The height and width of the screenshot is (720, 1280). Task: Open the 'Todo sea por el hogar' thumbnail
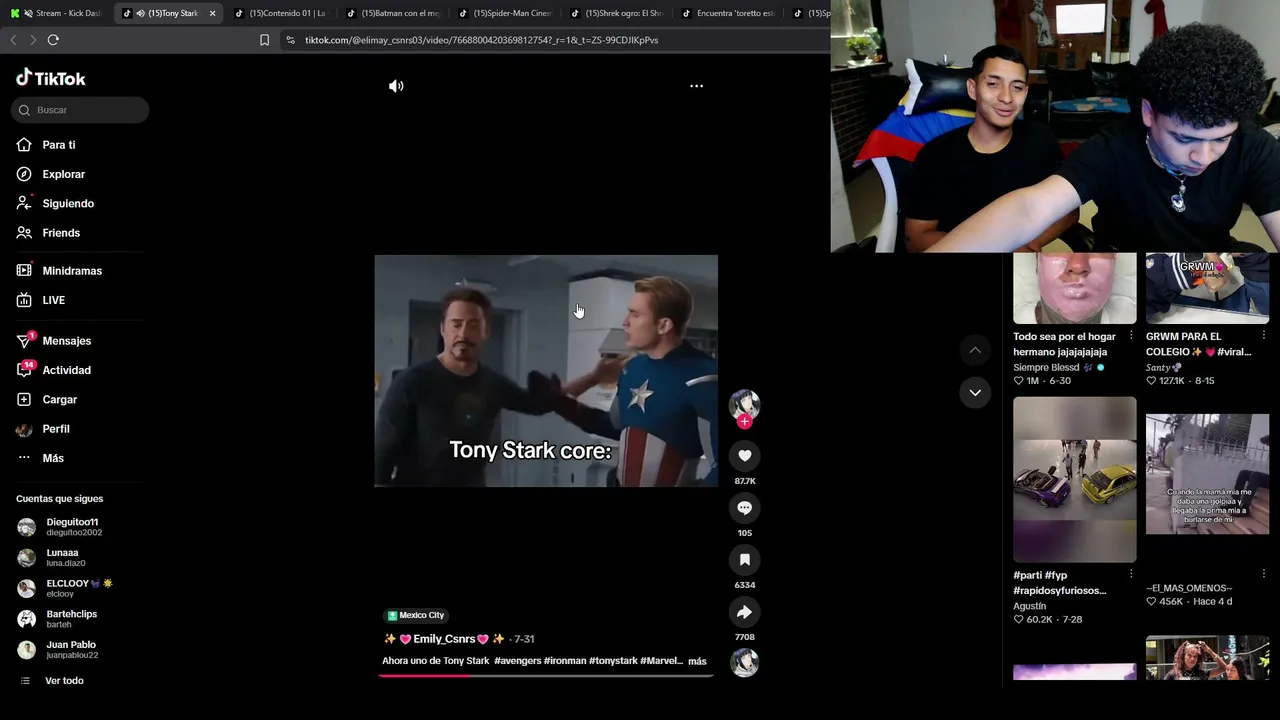pyautogui.click(x=1075, y=288)
